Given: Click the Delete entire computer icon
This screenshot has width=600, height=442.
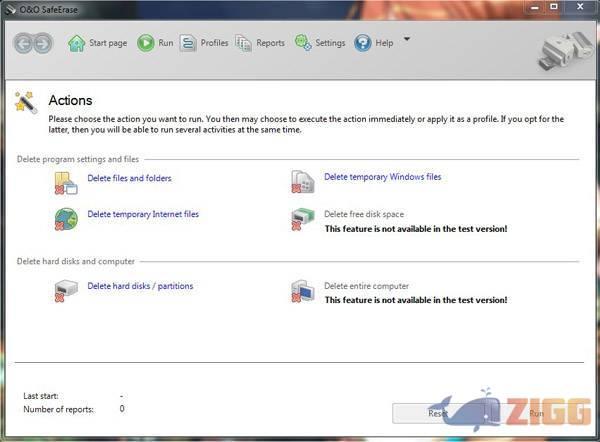Looking at the screenshot, I should (x=302, y=290).
